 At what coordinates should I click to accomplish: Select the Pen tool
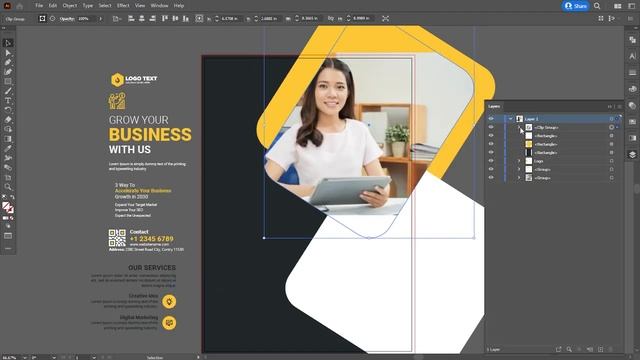[8, 62]
